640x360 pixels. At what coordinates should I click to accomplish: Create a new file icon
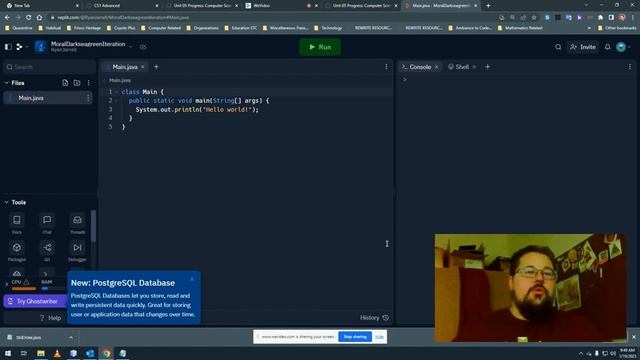pyautogui.click(x=65, y=83)
